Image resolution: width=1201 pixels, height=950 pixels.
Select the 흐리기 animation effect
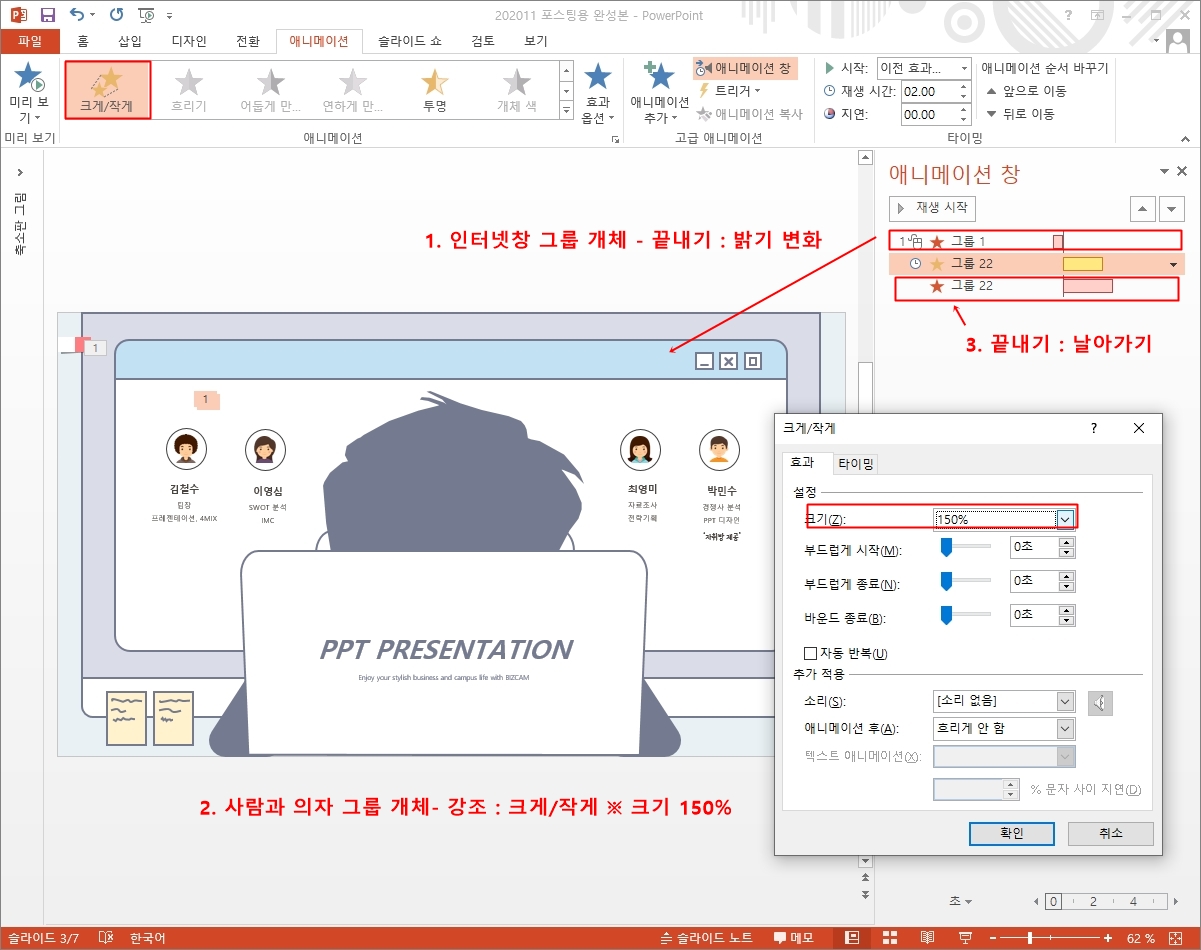coord(188,91)
